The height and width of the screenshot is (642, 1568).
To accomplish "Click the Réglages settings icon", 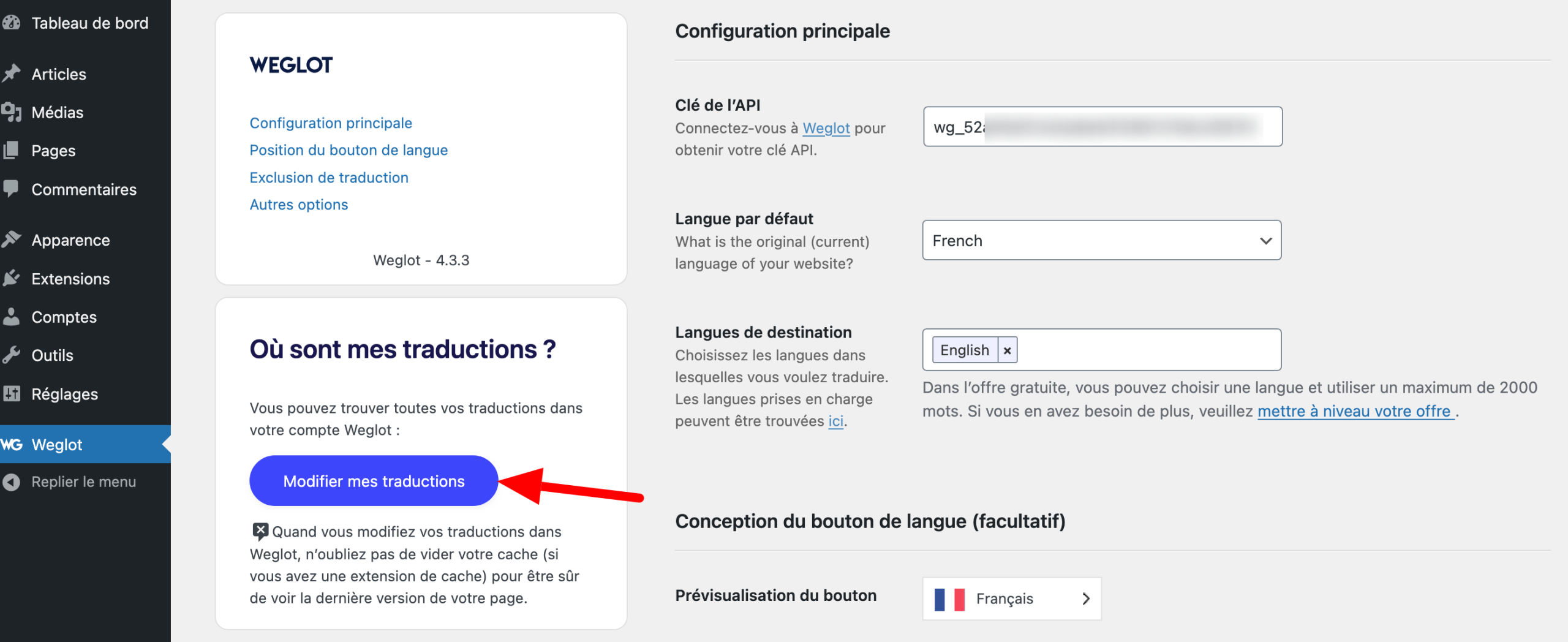I will 13,394.
